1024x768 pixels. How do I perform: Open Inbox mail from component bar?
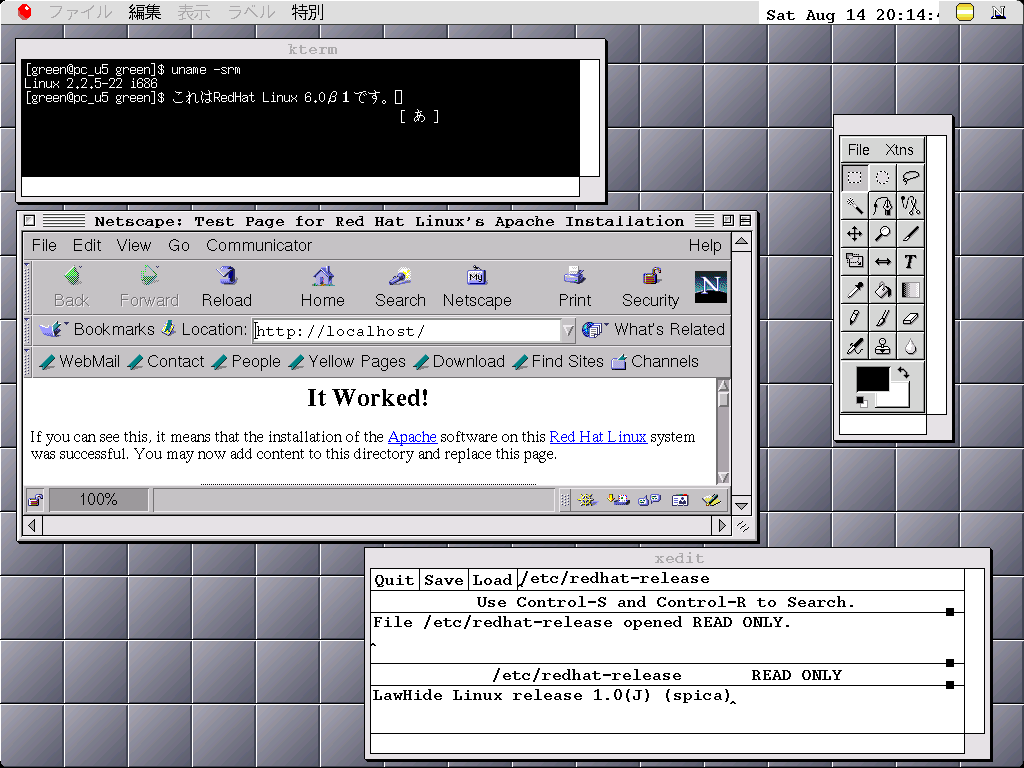click(x=618, y=500)
